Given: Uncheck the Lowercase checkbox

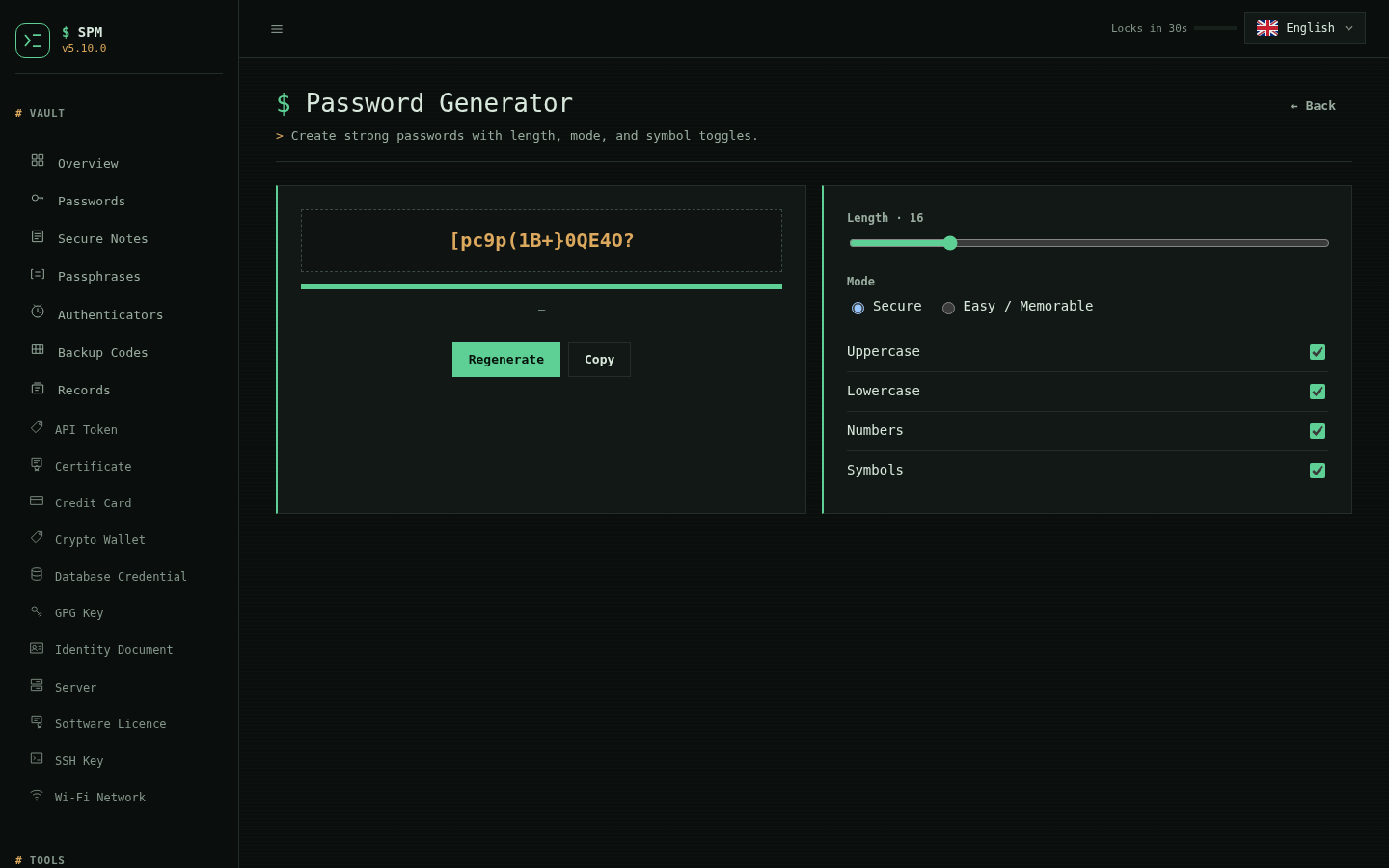Looking at the screenshot, I should [1318, 392].
